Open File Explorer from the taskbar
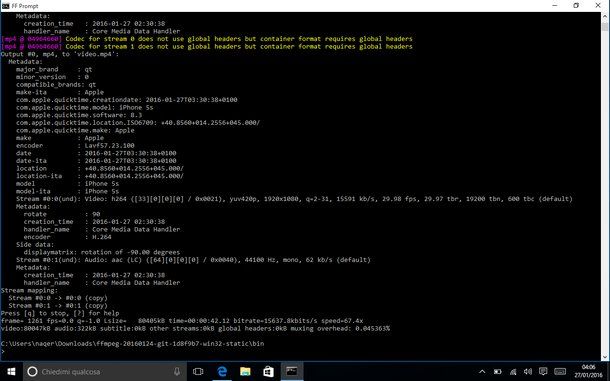 (x=245, y=372)
